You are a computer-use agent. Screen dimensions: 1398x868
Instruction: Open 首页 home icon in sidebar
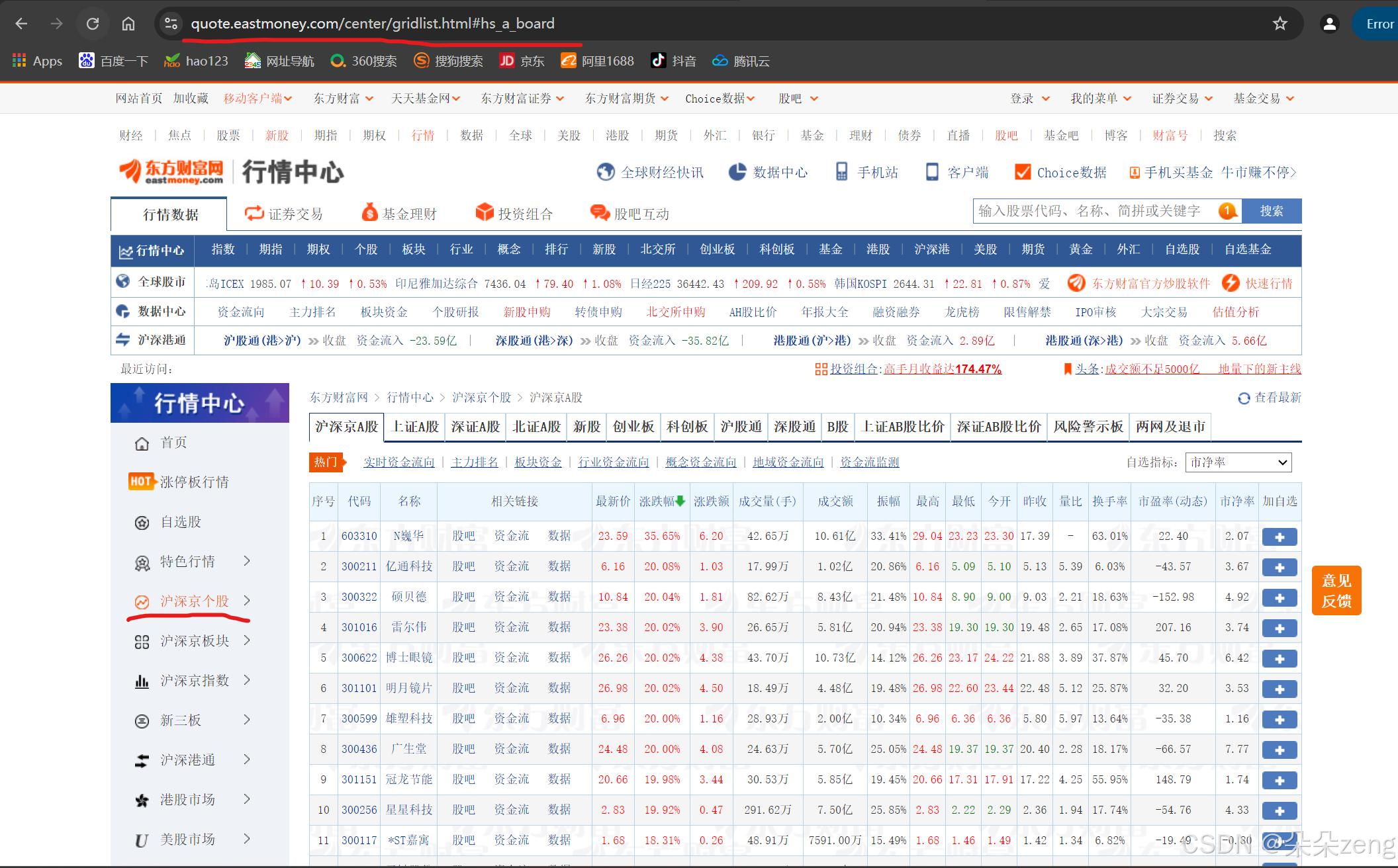[x=161, y=443]
